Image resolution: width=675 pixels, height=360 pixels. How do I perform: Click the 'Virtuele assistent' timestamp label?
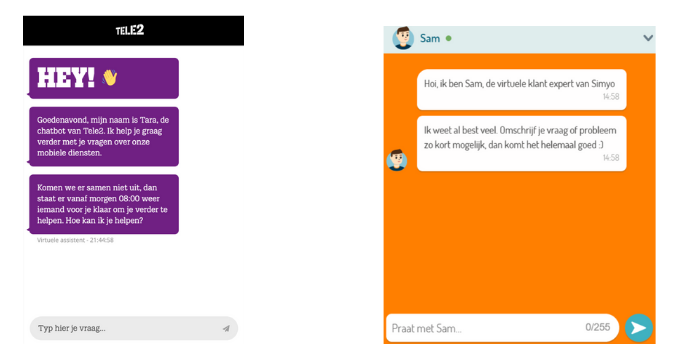tap(75, 240)
